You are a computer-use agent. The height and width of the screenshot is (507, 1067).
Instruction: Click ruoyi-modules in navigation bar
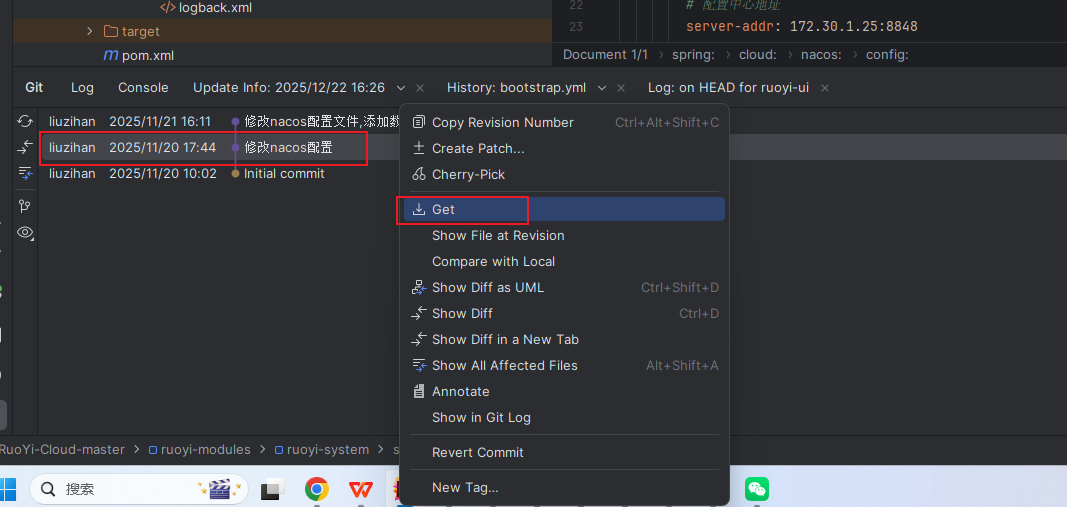199,450
